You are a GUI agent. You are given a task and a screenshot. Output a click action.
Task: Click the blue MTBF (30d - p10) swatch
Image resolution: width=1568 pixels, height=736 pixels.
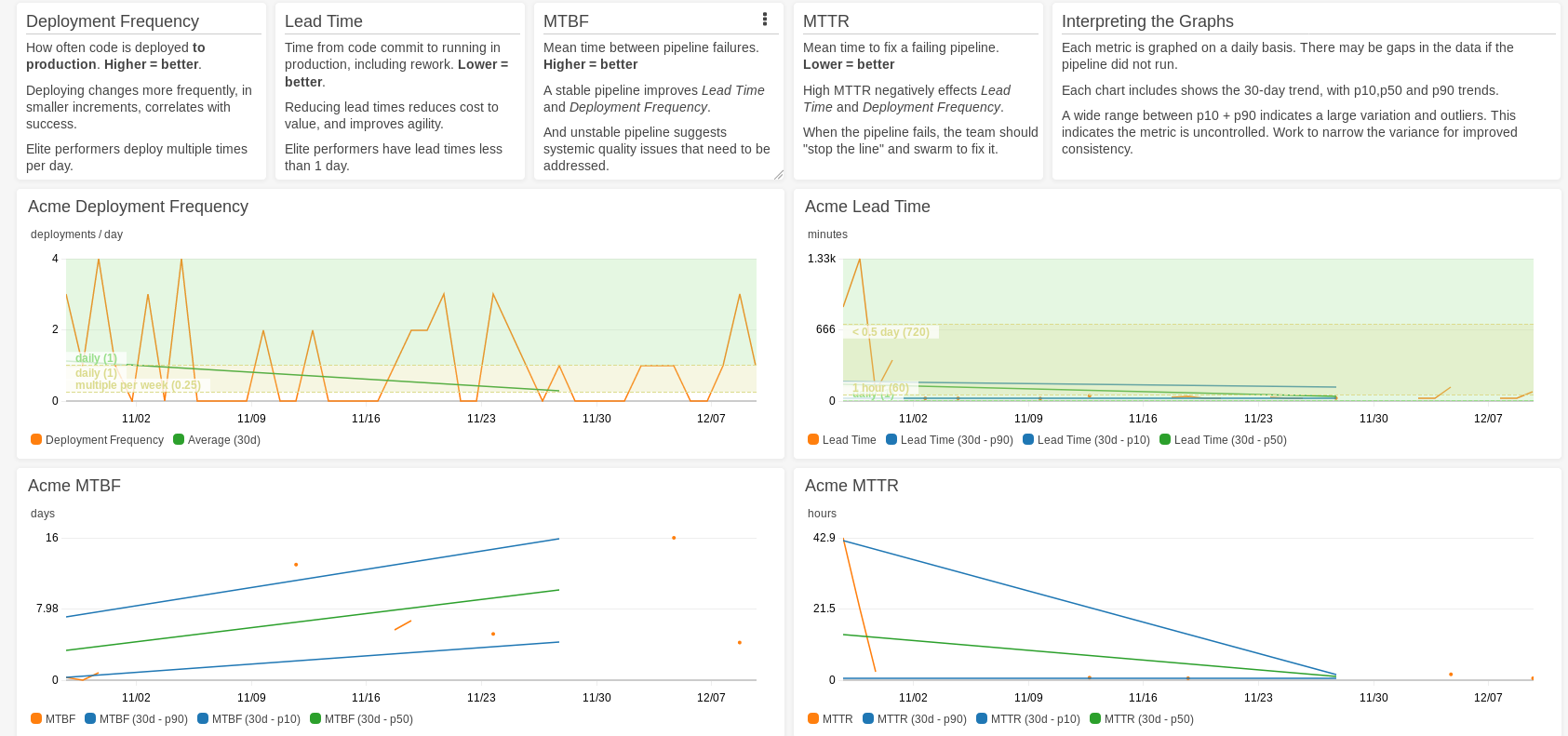(x=203, y=718)
